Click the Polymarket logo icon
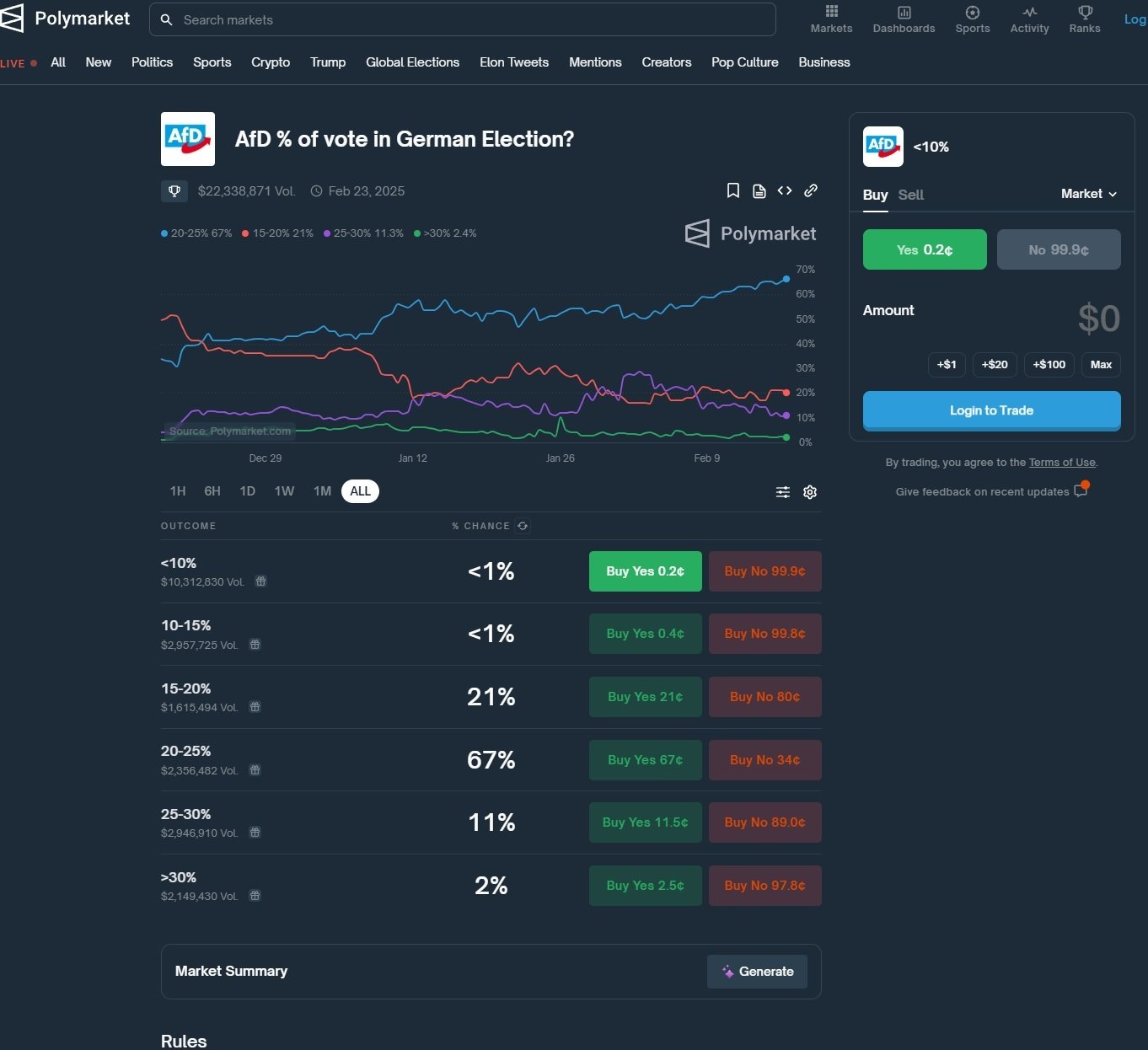Screen dimensions: 1148x1050 (12, 19)
